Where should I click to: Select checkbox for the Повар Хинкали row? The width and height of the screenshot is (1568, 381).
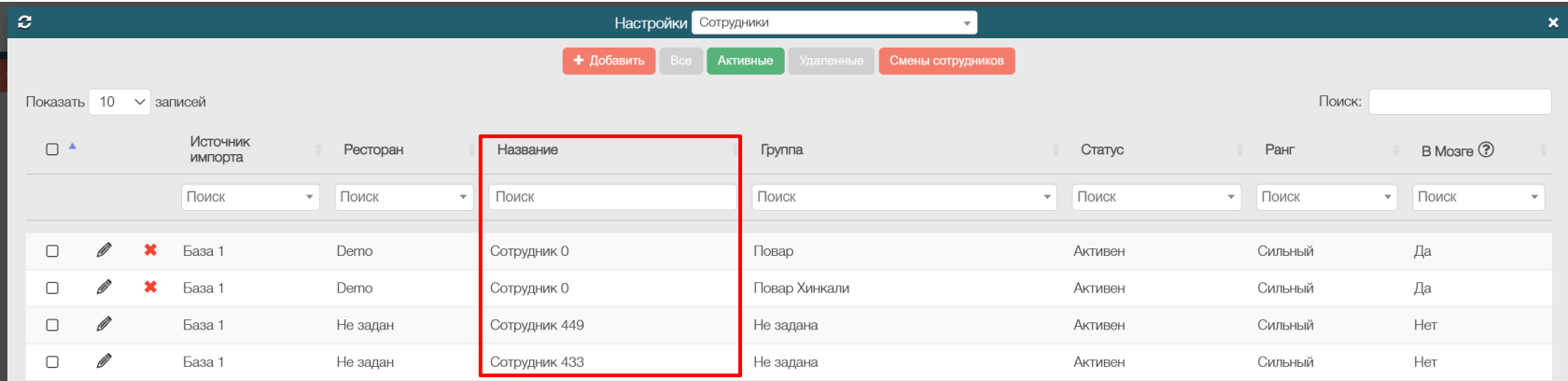pyautogui.click(x=52, y=288)
